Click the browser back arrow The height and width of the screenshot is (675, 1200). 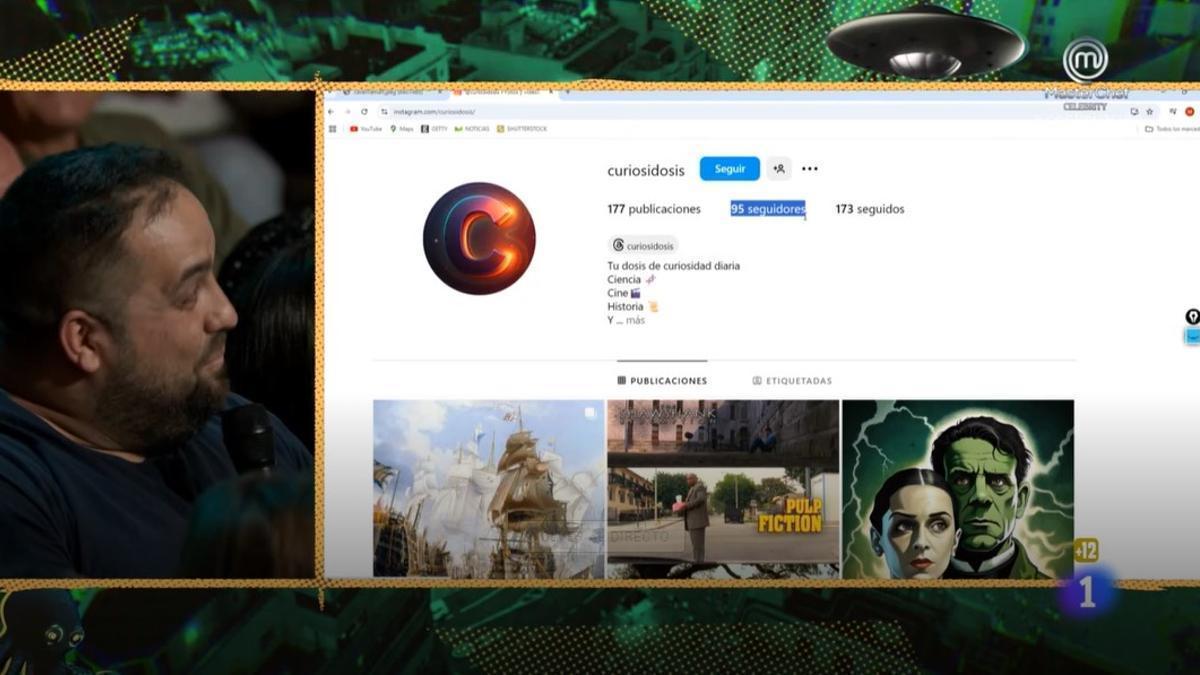point(330,111)
